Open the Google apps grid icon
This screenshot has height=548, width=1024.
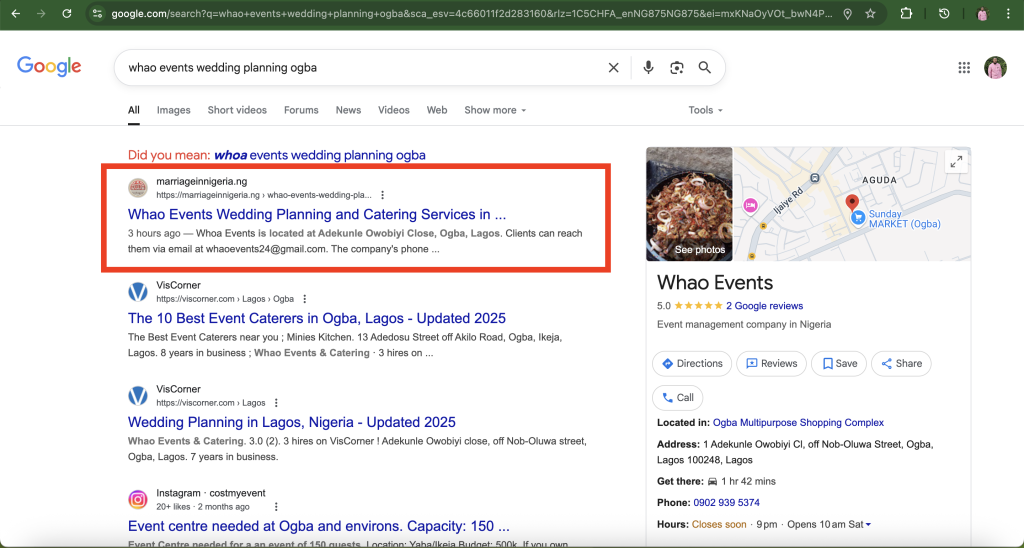(964, 67)
